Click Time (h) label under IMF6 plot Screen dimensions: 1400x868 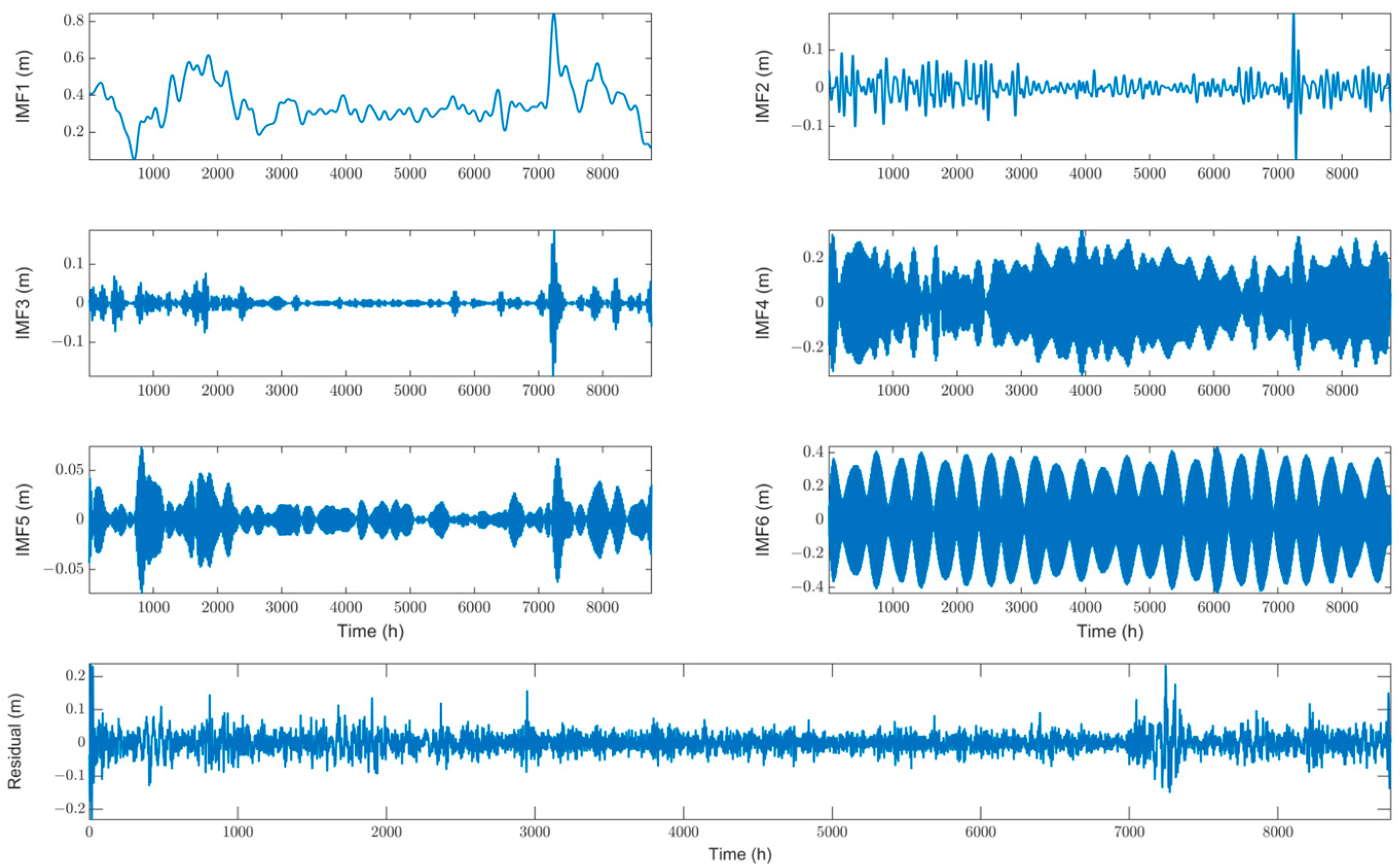click(x=1110, y=631)
